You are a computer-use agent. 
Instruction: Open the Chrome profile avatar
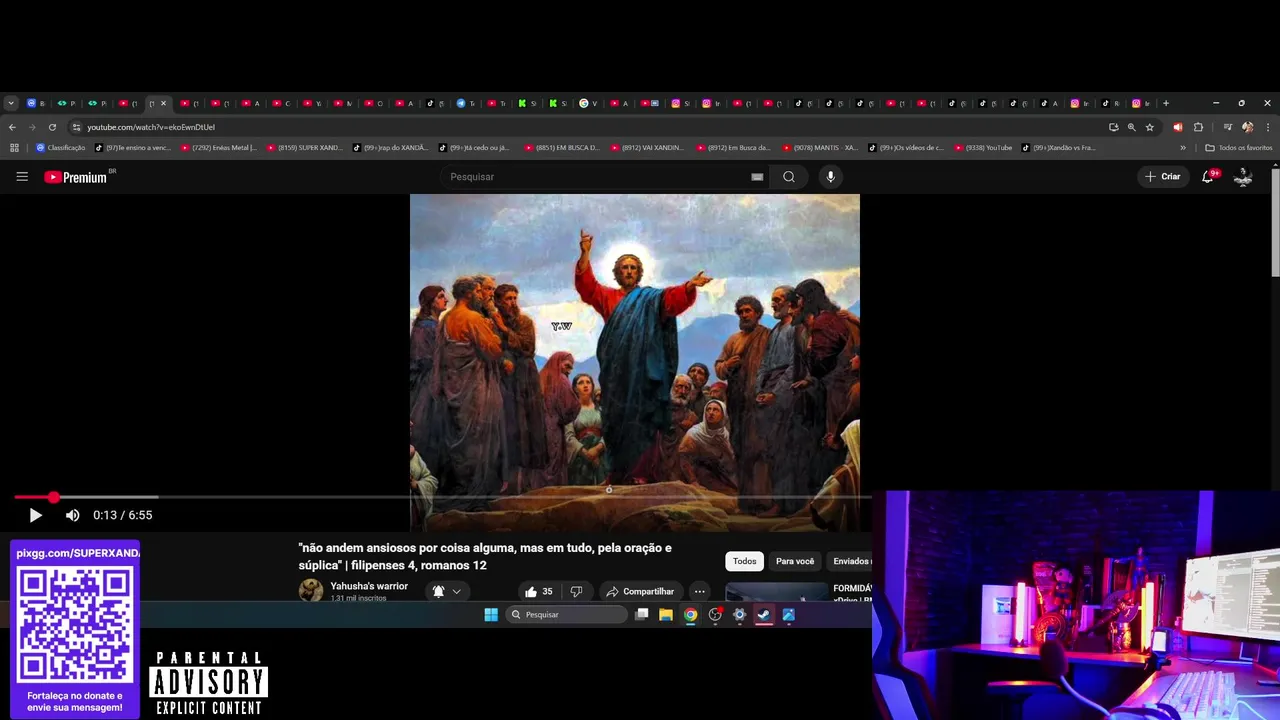(x=1247, y=127)
